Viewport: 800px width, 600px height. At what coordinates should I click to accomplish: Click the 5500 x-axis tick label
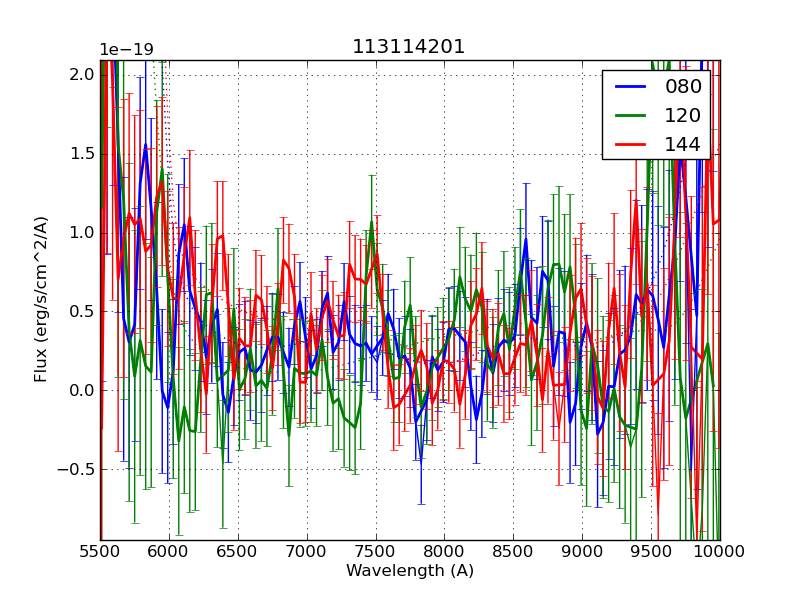(x=100, y=551)
